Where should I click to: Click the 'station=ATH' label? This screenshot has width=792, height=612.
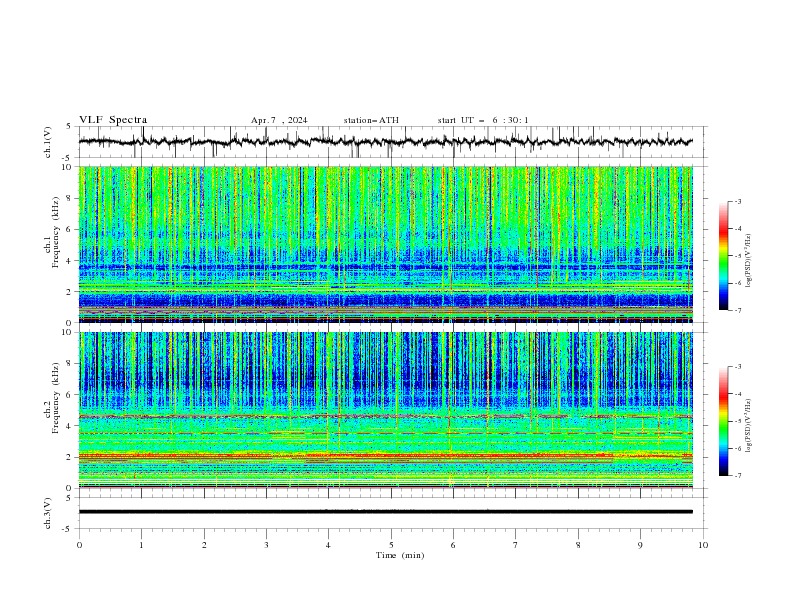(371, 120)
